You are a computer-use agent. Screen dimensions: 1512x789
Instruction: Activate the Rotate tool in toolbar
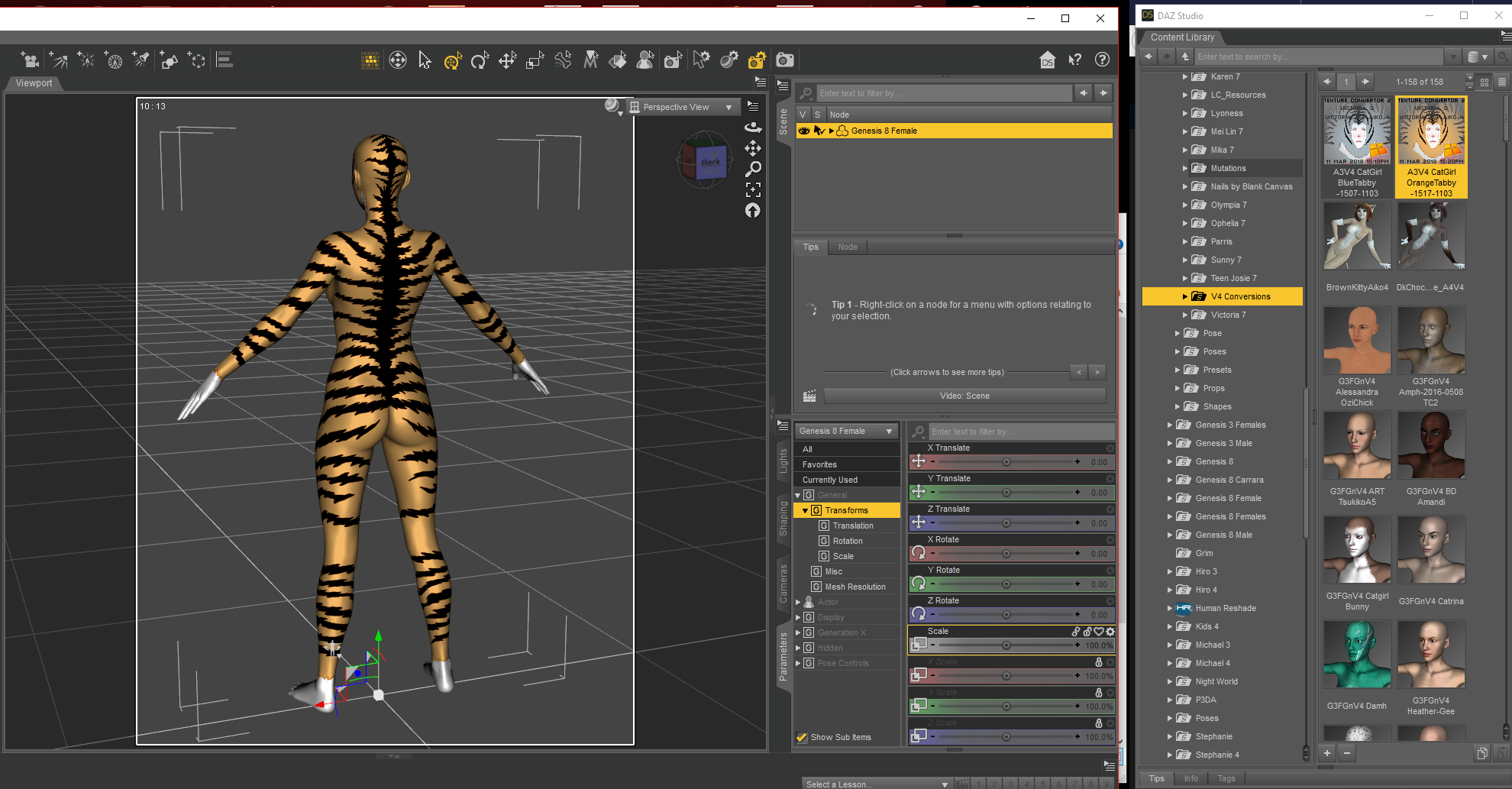tap(480, 60)
